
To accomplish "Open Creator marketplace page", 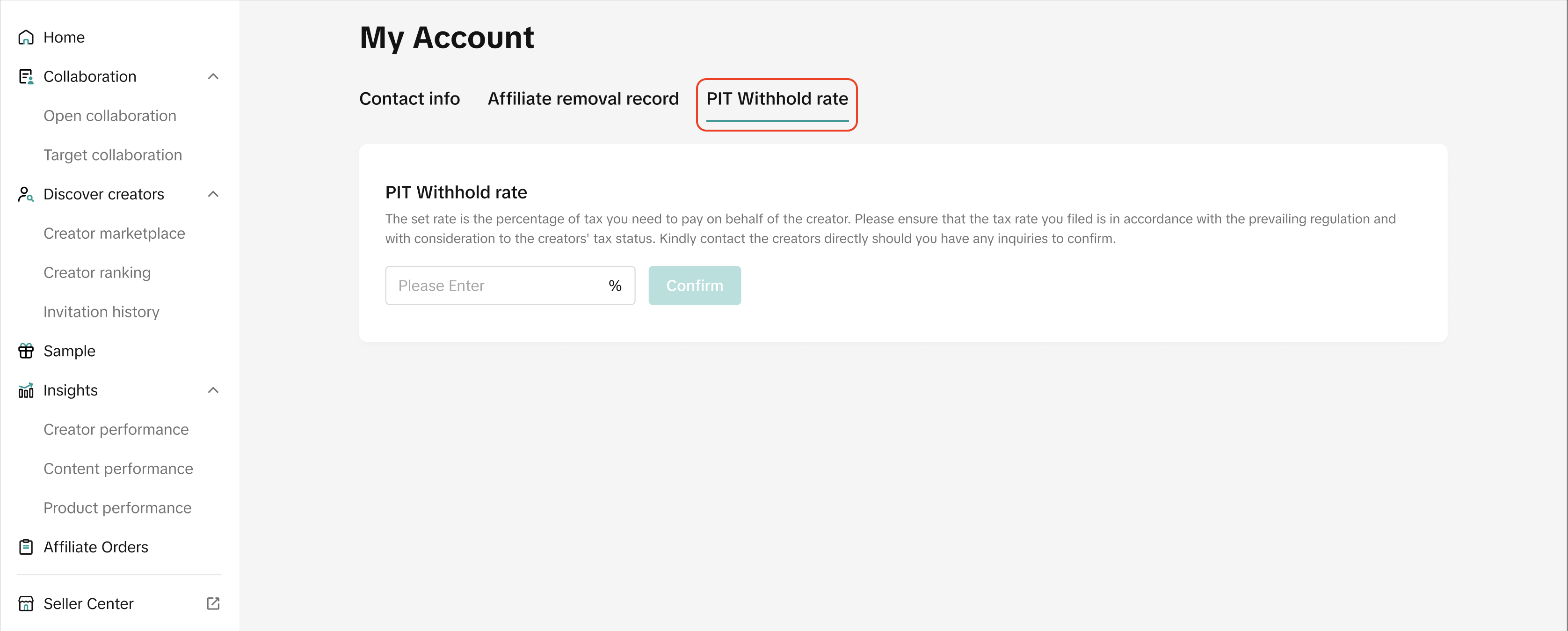I will (x=114, y=234).
